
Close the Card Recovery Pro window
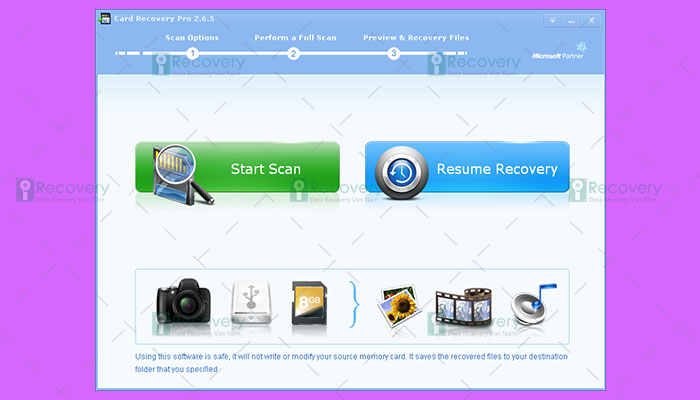pyautogui.click(x=591, y=20)
